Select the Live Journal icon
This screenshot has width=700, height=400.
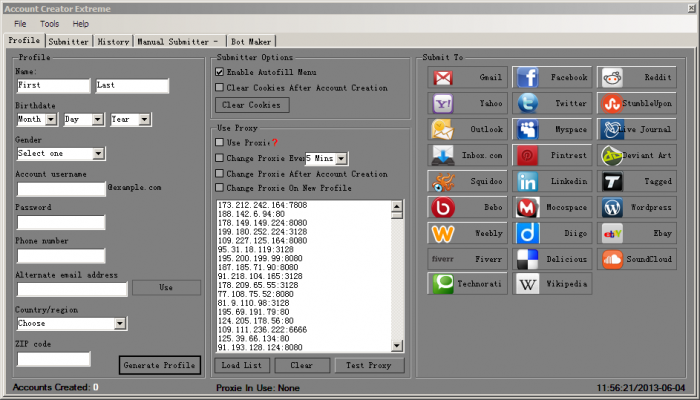pos(612,129)
